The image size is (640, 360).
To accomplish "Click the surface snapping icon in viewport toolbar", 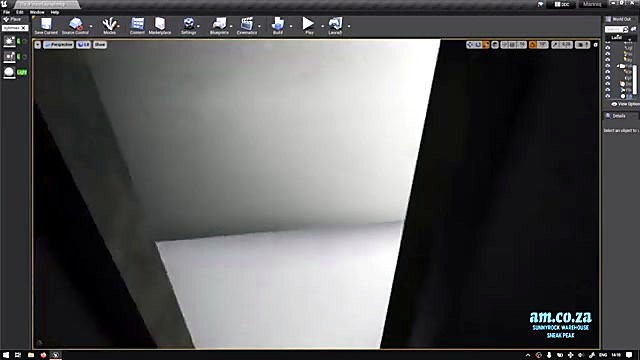I will tap(504, 45).
